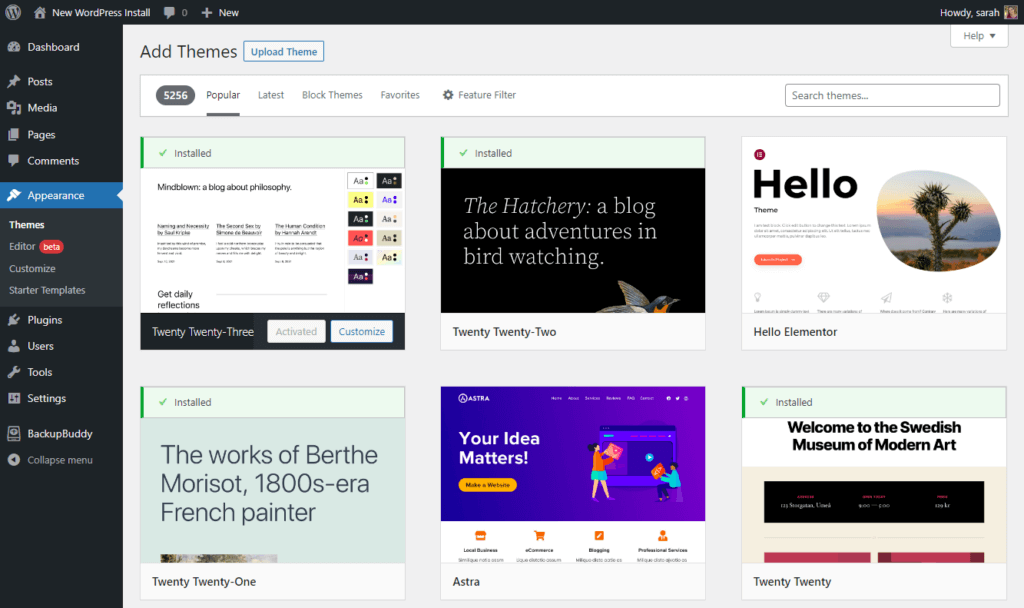Screen dimensions: 1024x608
Task: Switch to the Block Themes tab
Action: [x=332, y=95]
